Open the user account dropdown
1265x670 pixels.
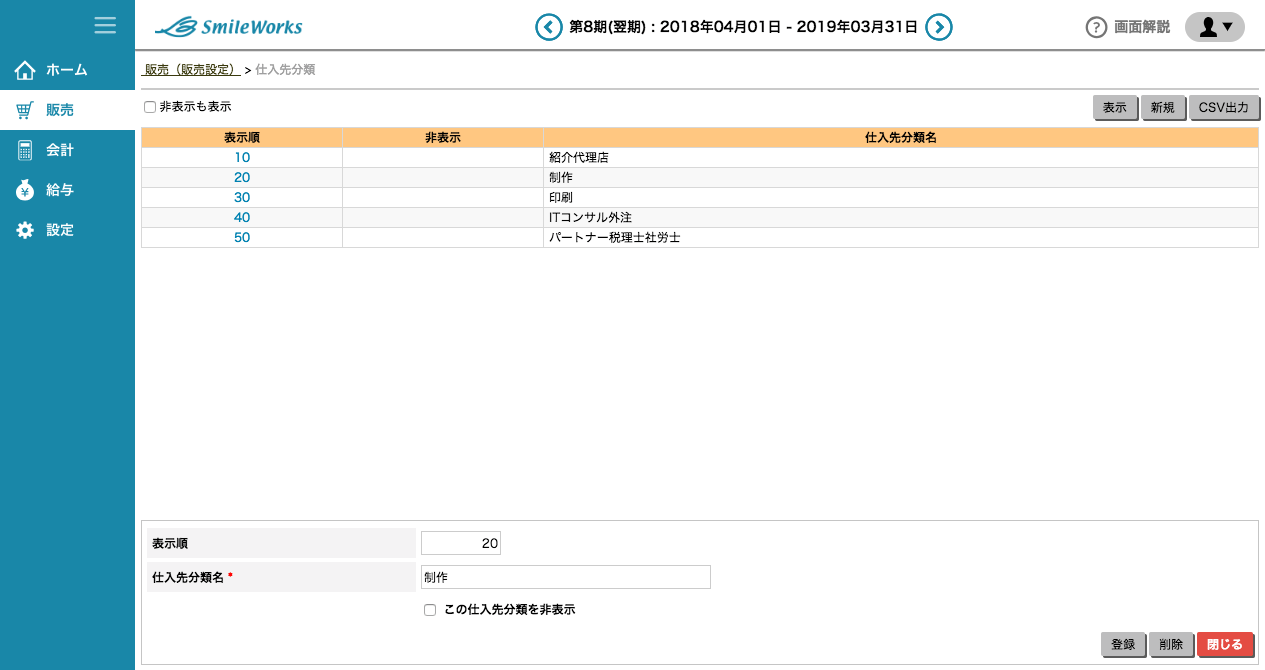(1215, 27)
